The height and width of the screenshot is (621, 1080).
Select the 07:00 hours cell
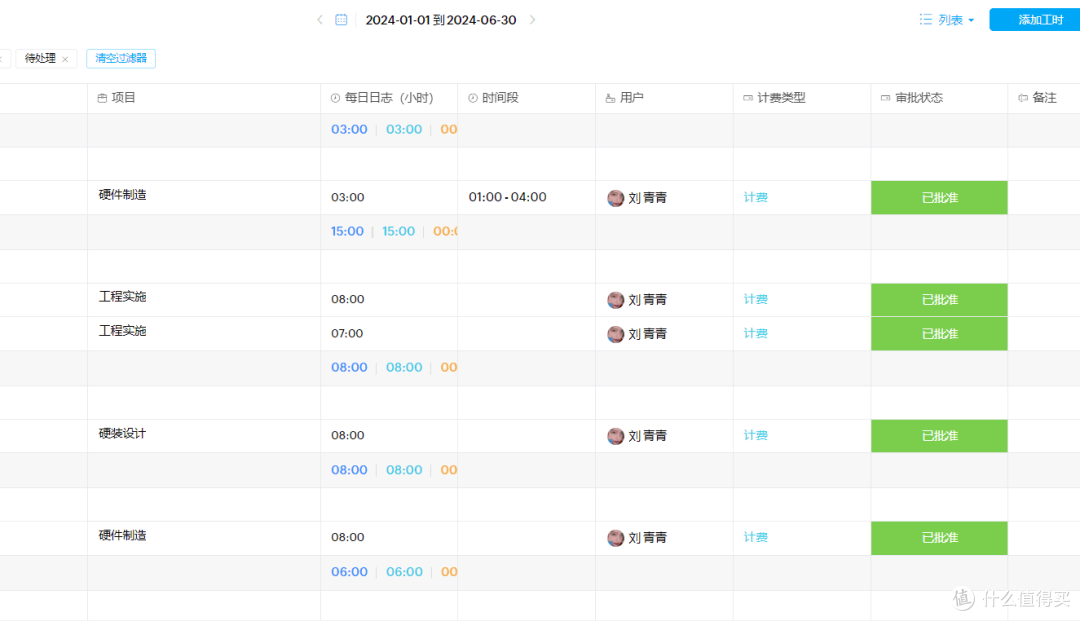click(x=347, y=333)
